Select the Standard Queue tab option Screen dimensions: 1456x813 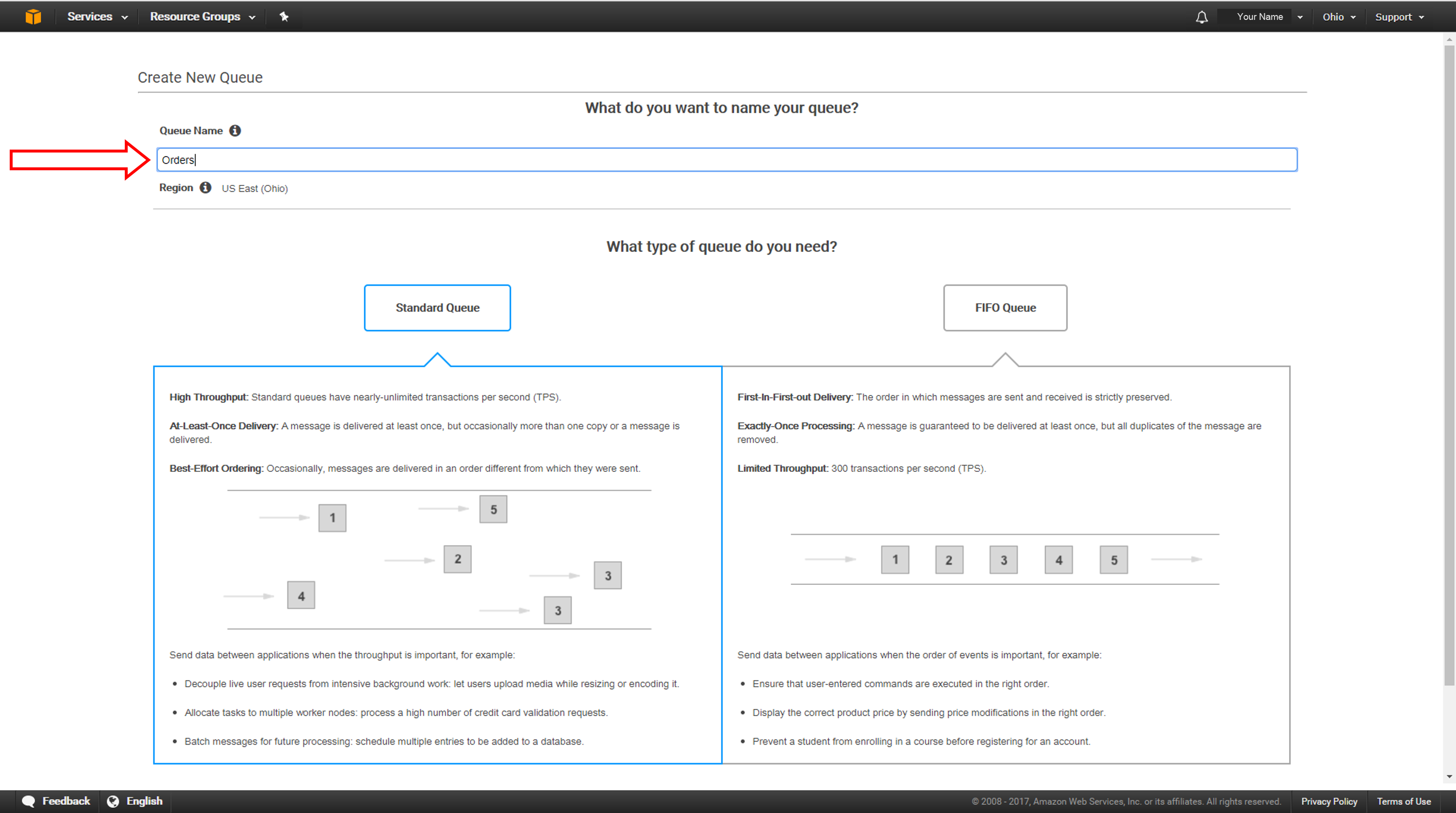click(437, 307)
